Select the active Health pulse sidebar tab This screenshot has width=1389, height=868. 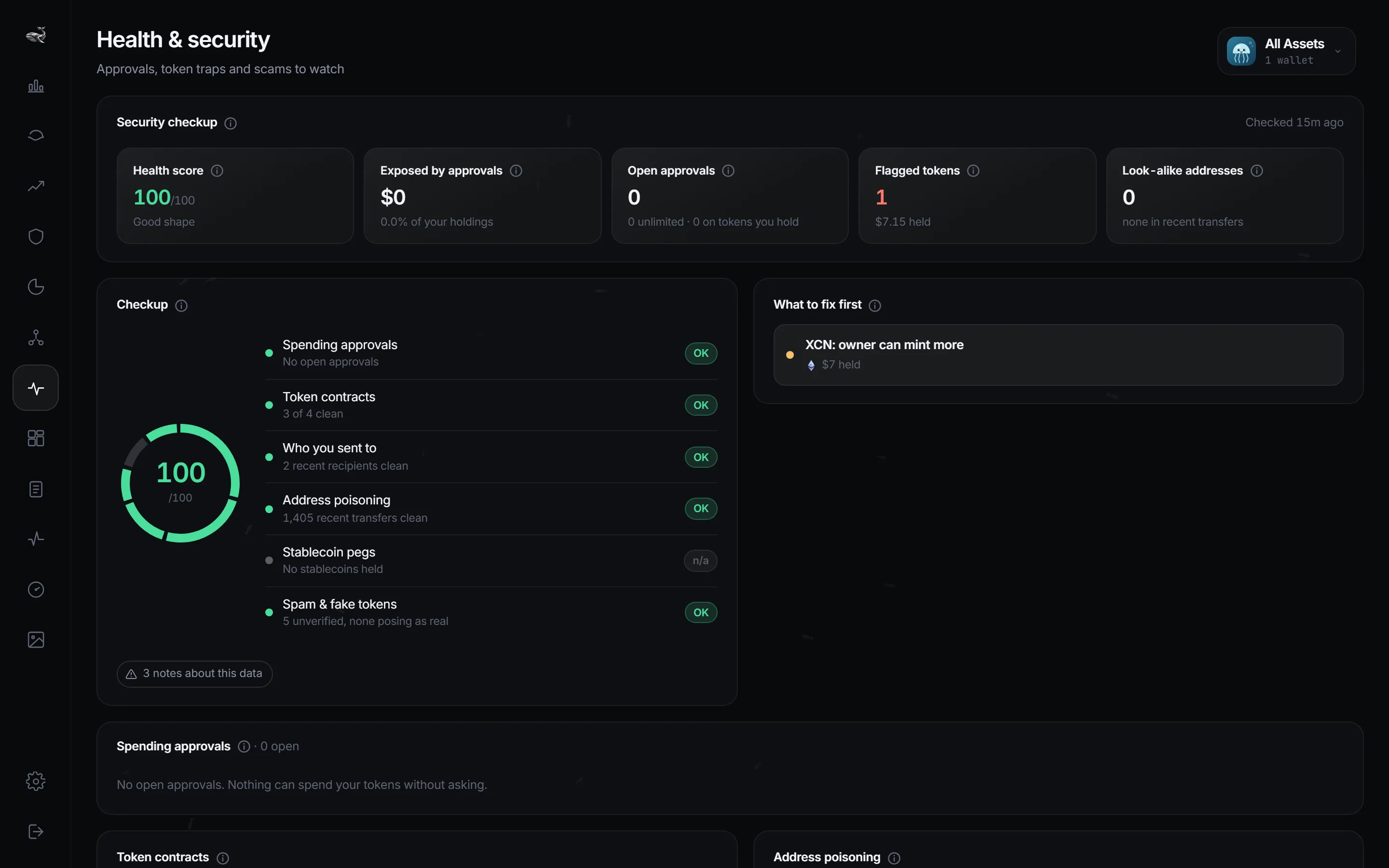(x=36, y=388)
